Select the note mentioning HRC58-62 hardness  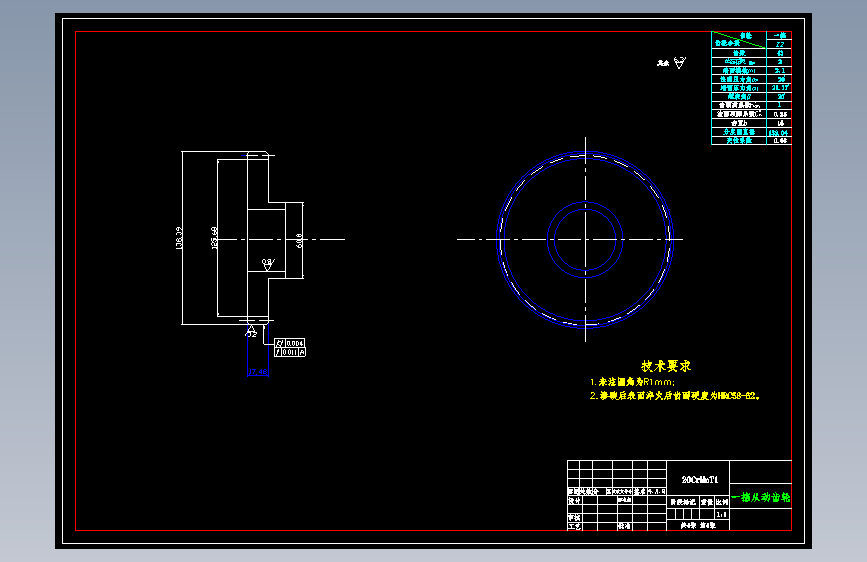[675, 396]
